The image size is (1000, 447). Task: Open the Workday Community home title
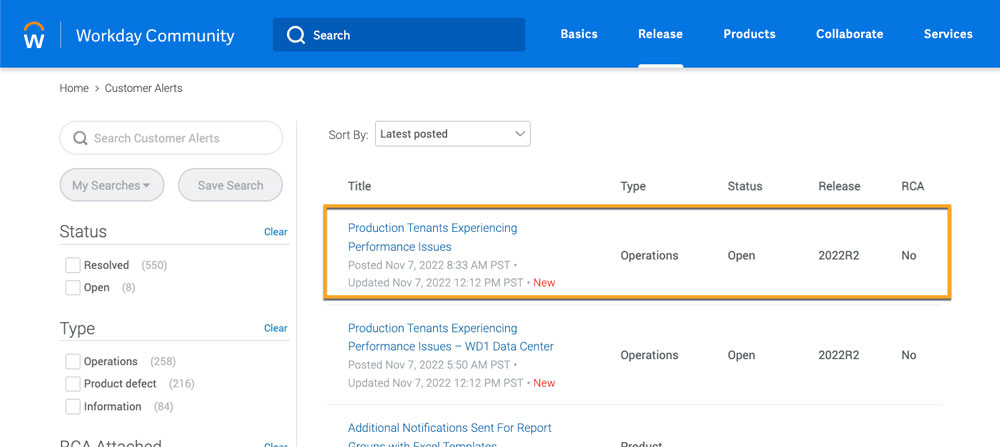pos(155,35)
